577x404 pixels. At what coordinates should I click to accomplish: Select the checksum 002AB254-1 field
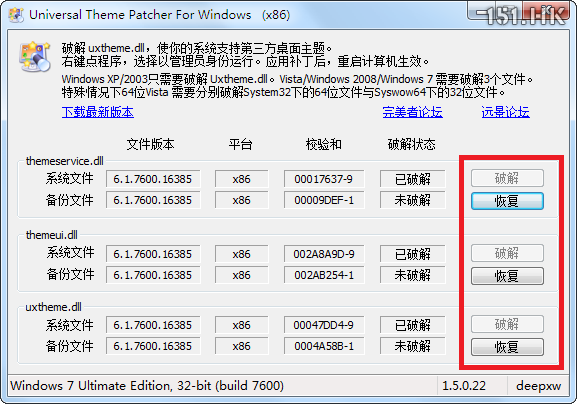click(324, 275)
